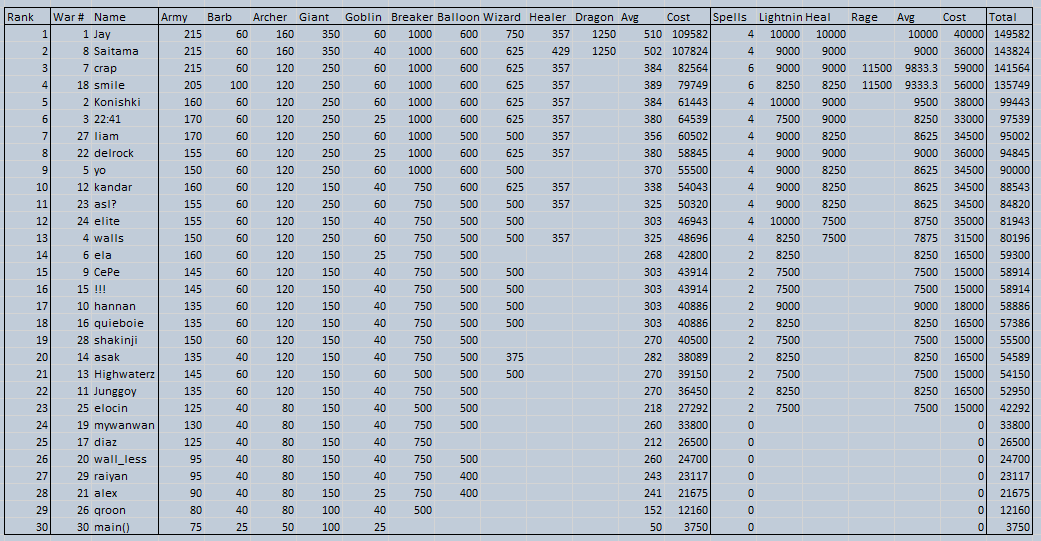Click the Name column header

(108, 17)
